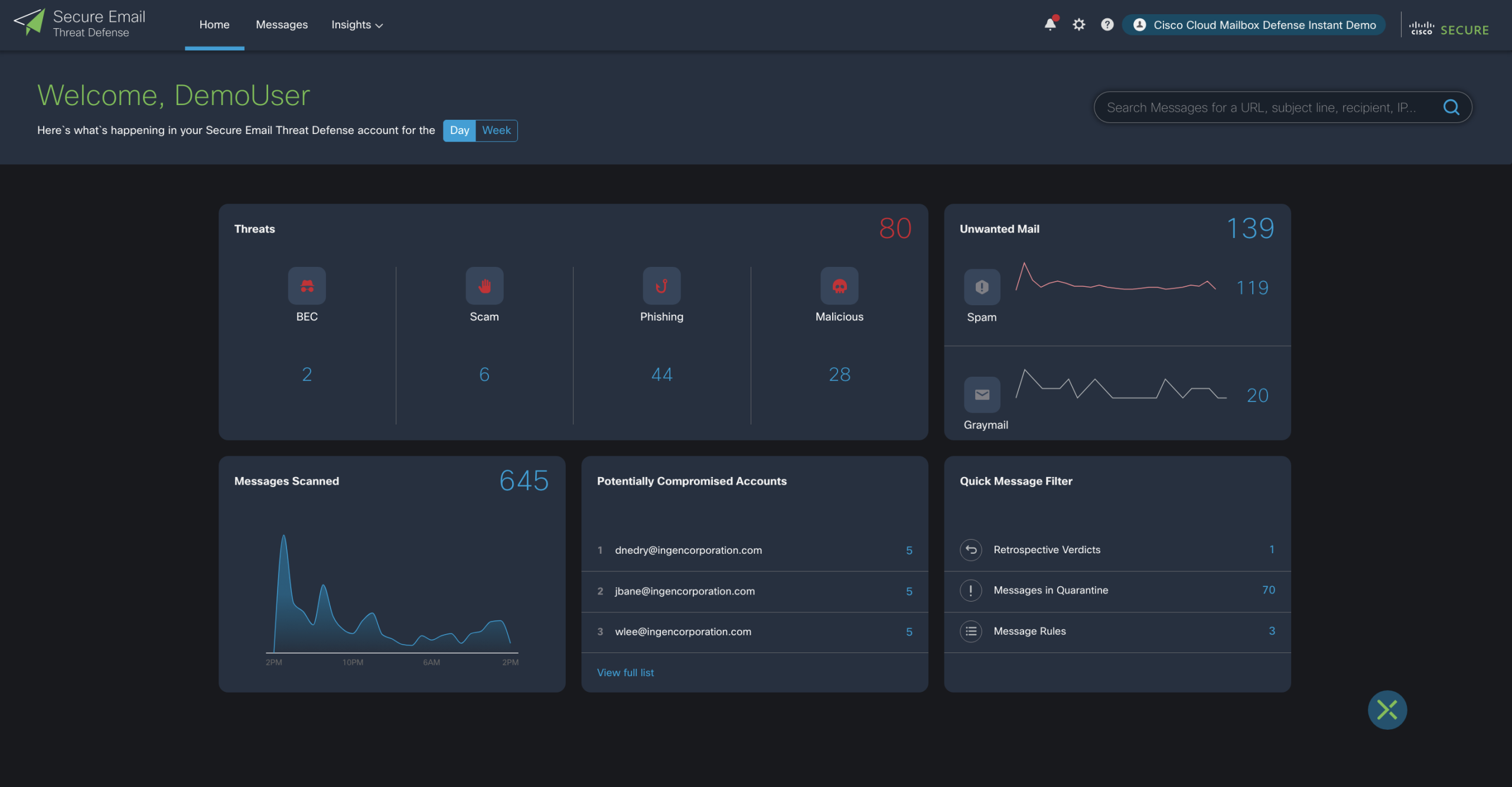Click the Messages in Quarantine exclamation icon
This screenshot has height=787, width=1512.
[x=971, y=590]
